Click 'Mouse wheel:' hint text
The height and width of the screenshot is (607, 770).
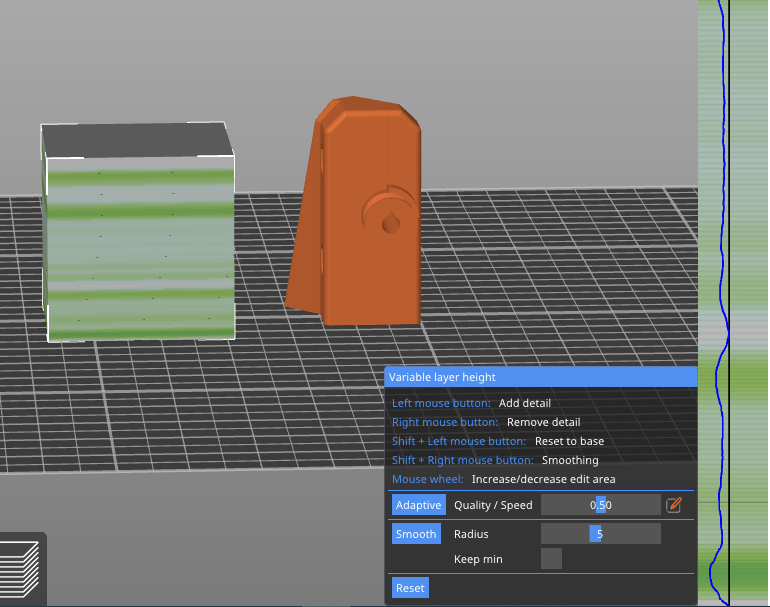(428, 479)
